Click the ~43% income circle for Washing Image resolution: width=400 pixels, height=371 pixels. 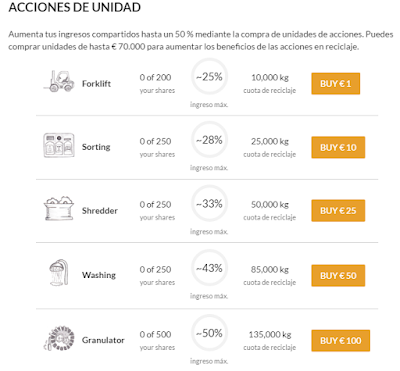[209, 268]
